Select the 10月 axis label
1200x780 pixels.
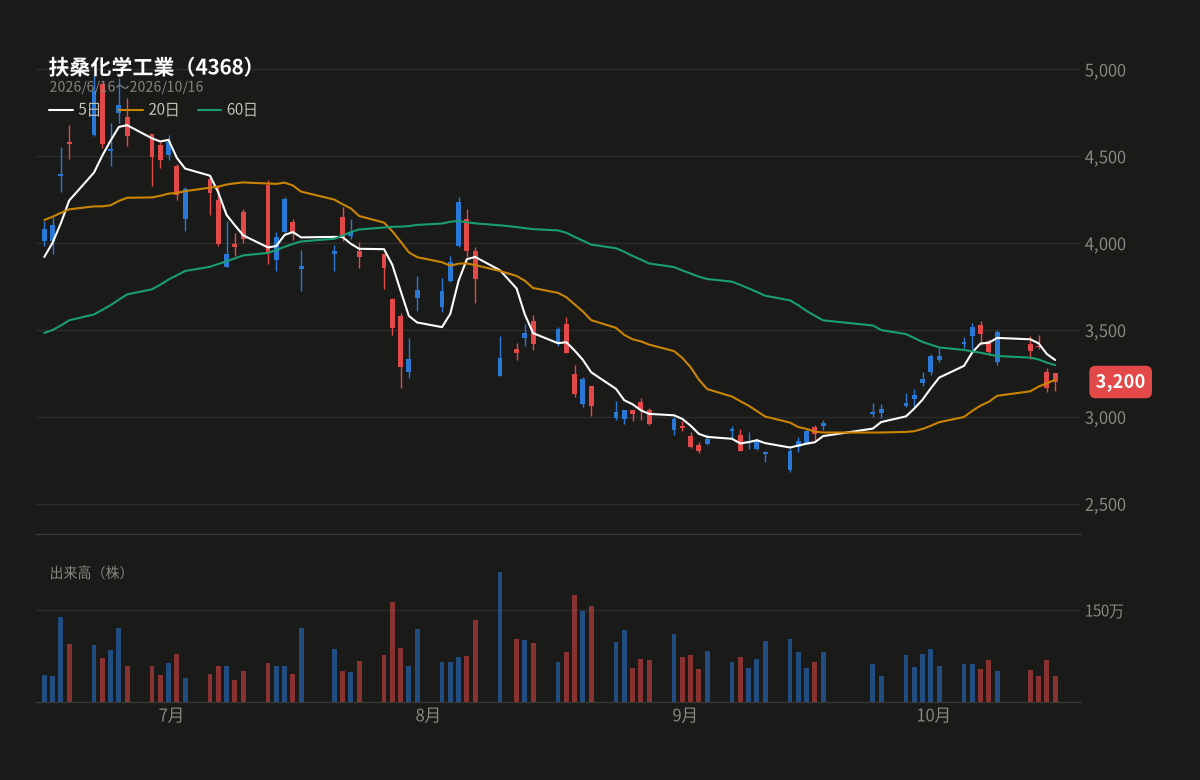(x=933, y=715)
